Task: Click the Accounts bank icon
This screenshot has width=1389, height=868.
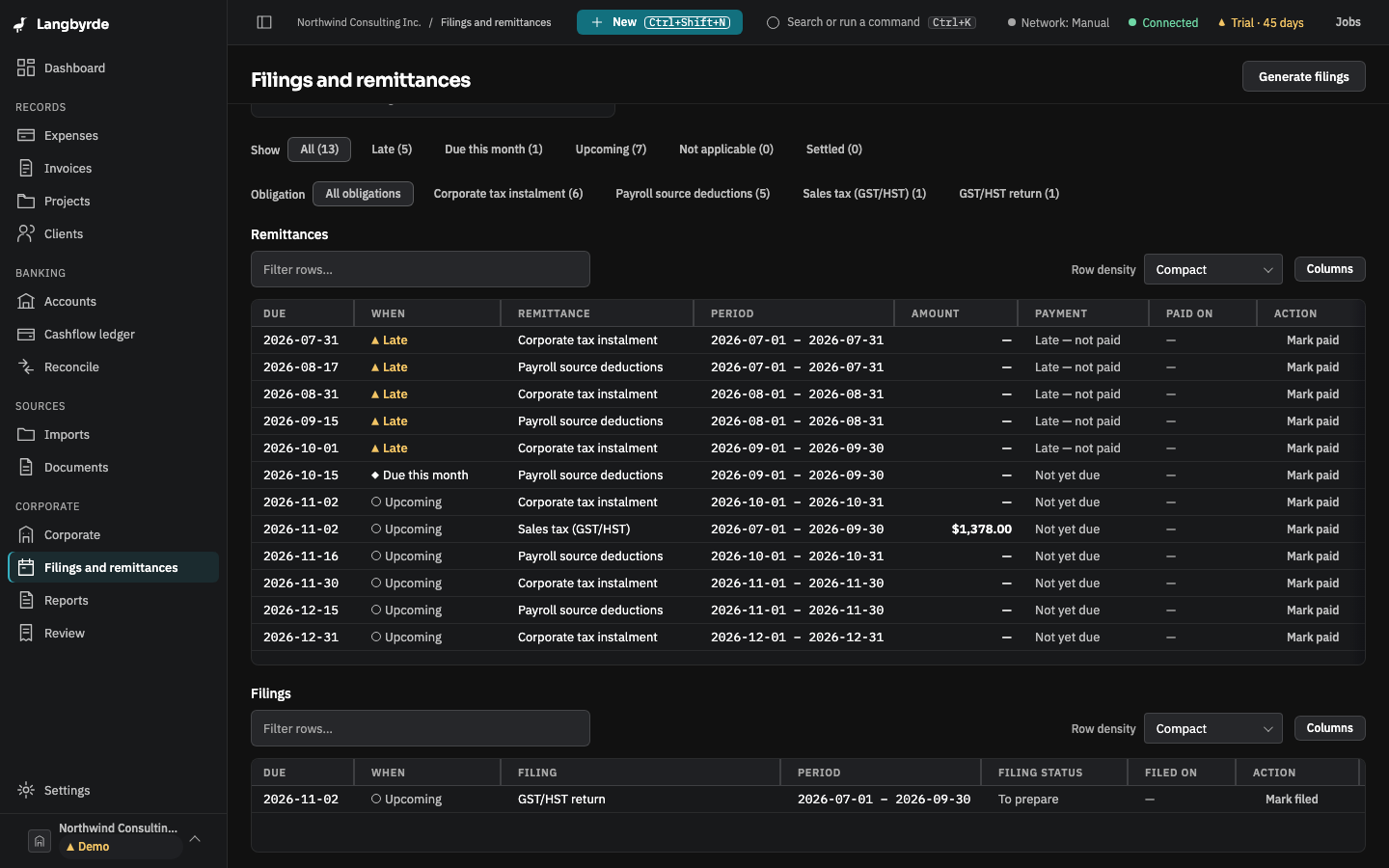Action: point(26,301)
